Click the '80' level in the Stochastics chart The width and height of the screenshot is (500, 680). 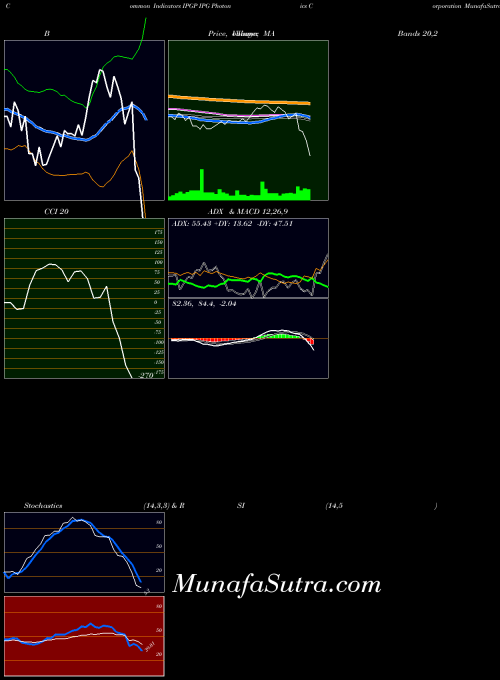coord(159,523)
